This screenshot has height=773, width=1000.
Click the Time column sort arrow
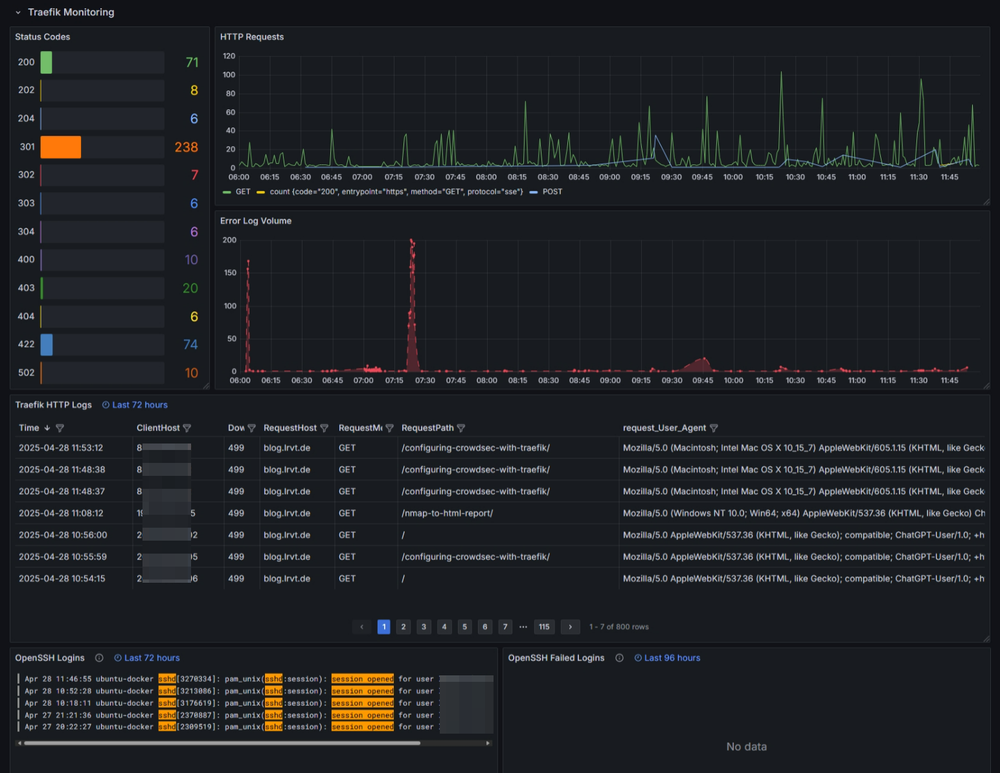click(x=47, y=428)
